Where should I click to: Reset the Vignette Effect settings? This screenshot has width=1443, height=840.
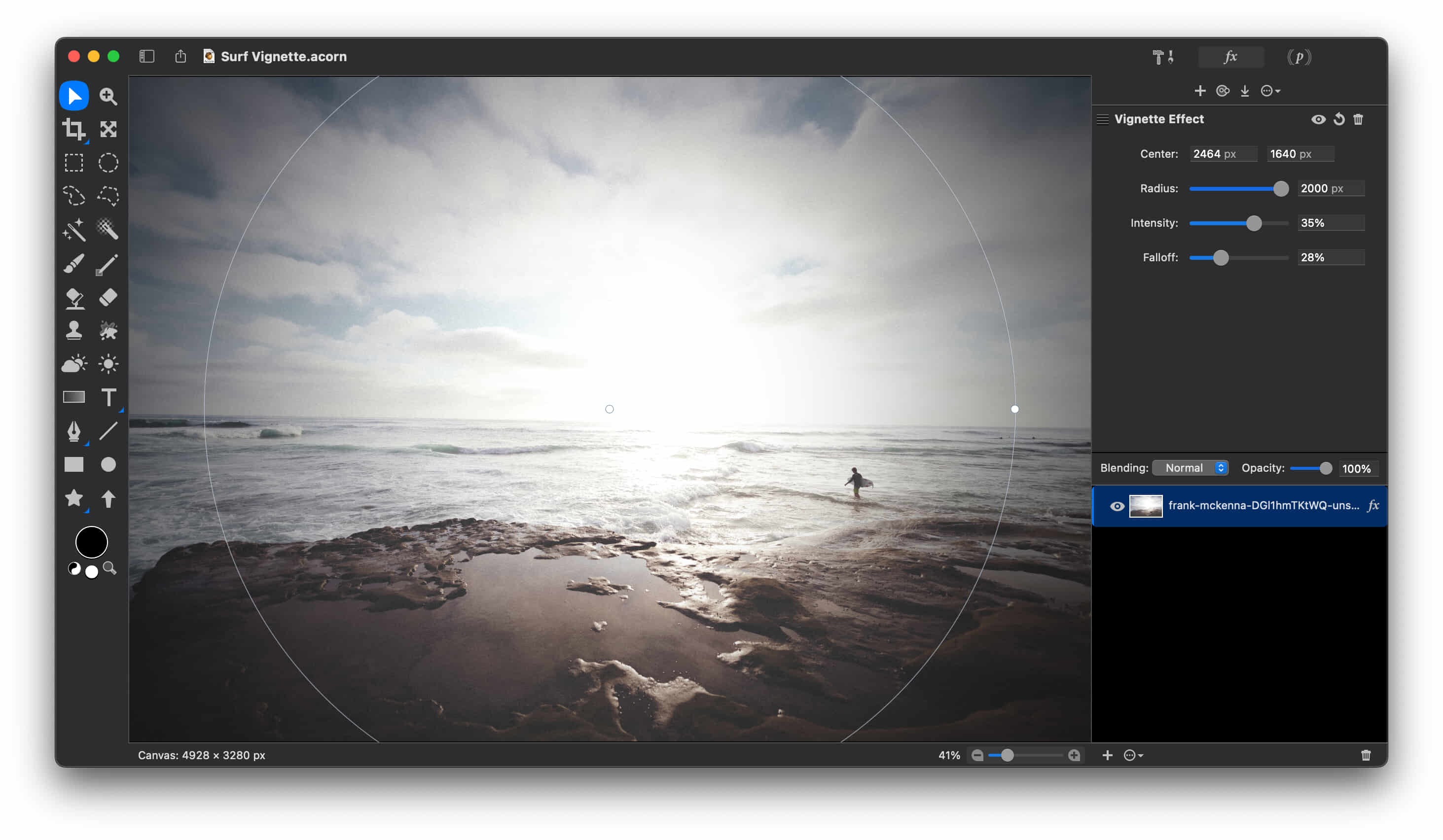[1339, 119]
